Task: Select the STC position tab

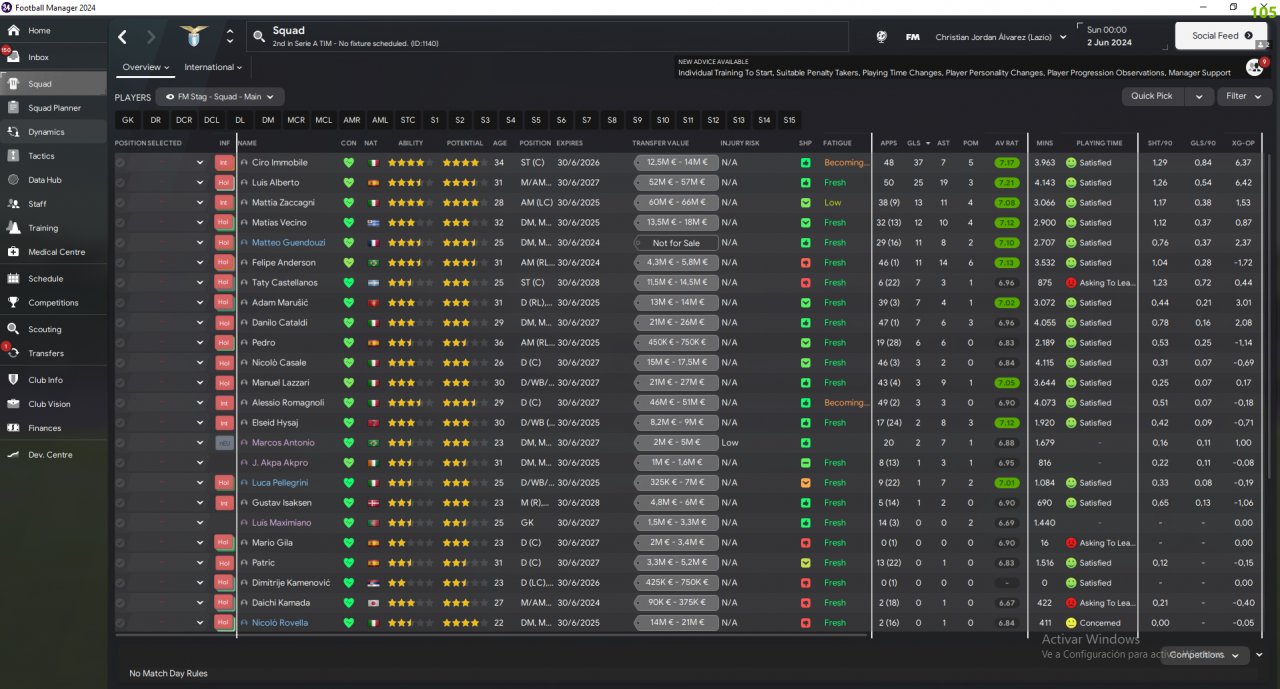Action: (x=408, y=120)
